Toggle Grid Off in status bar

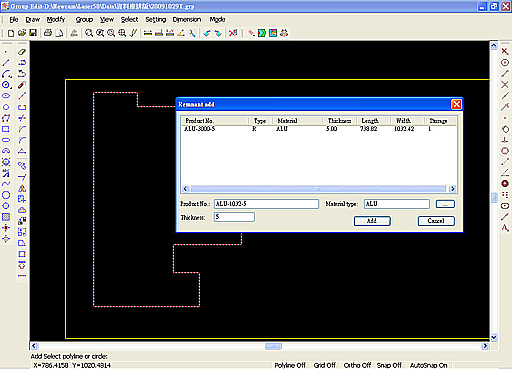(325, 365)
